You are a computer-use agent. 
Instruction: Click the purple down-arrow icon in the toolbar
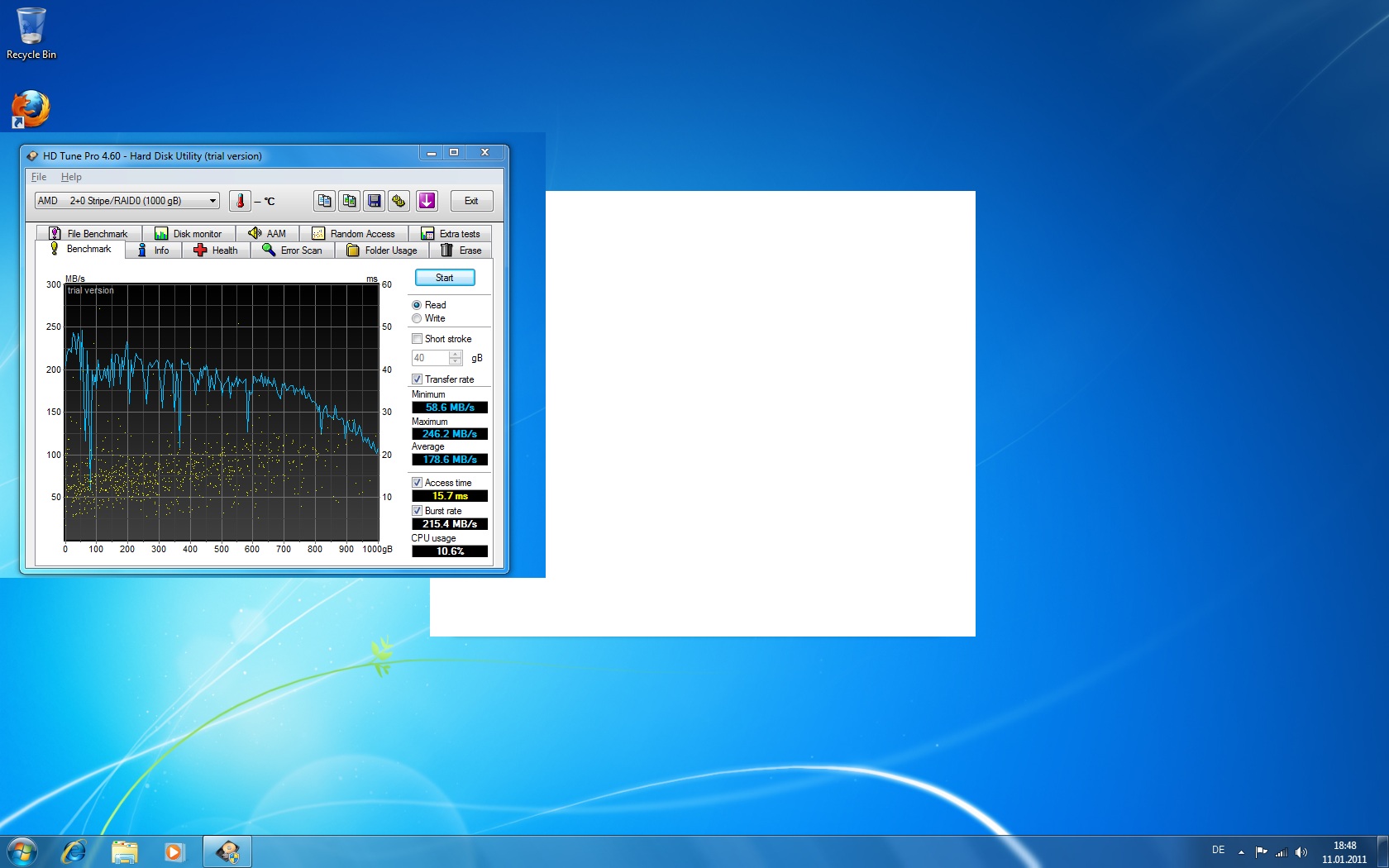pyautogui.click(x=427, y=201)
